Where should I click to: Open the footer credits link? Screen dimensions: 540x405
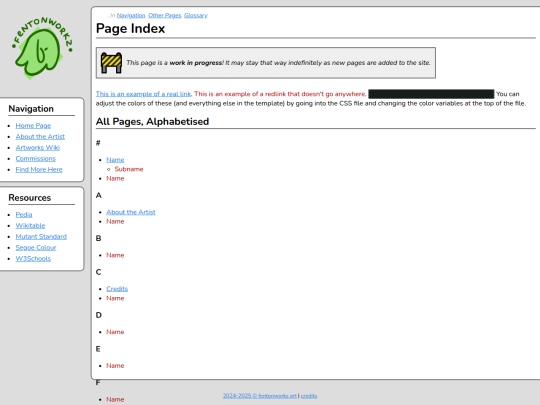click(x=309, y=396)
